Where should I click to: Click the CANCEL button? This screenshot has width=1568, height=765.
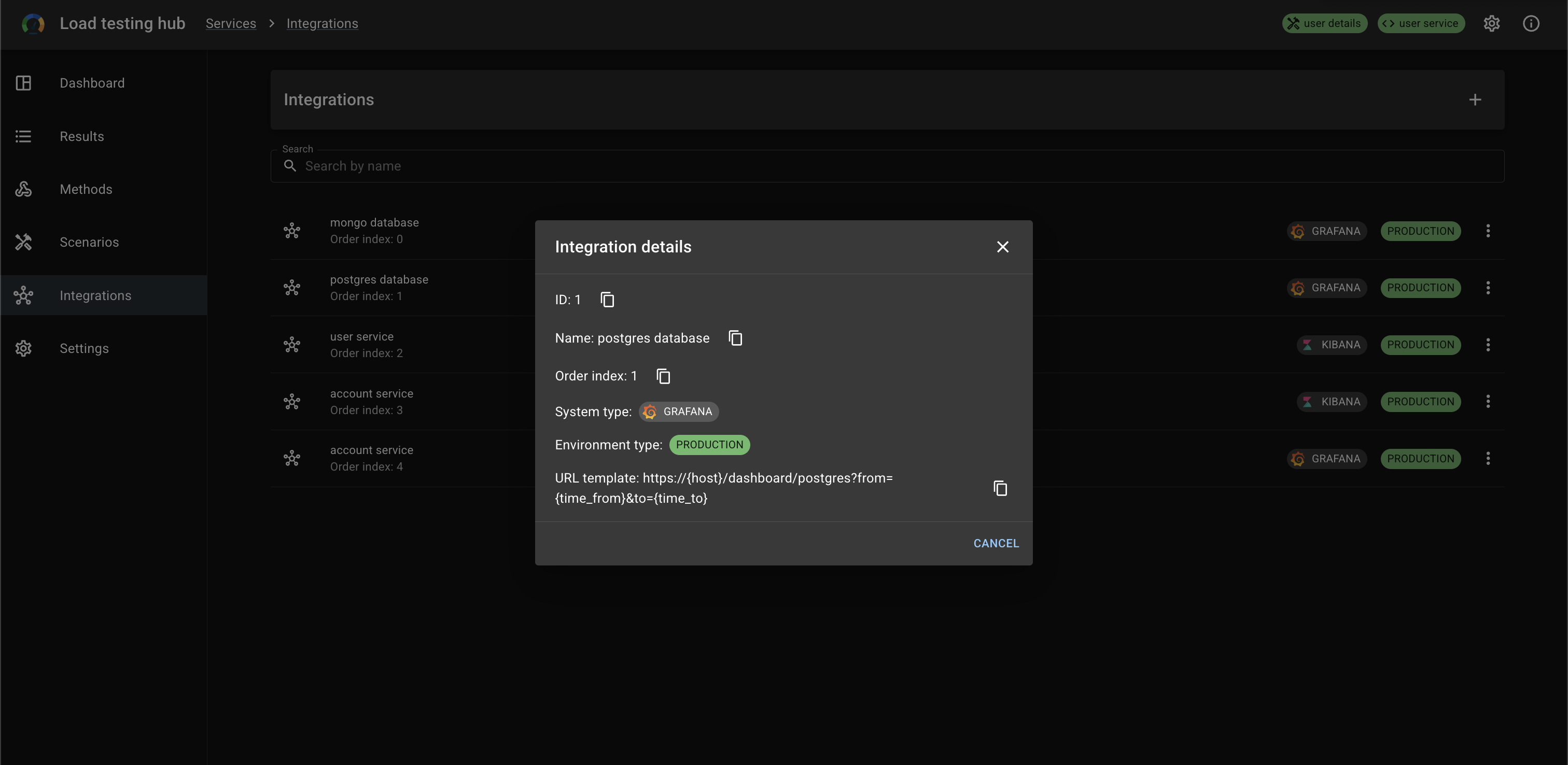pyautogui.click(x=996, y=544)
